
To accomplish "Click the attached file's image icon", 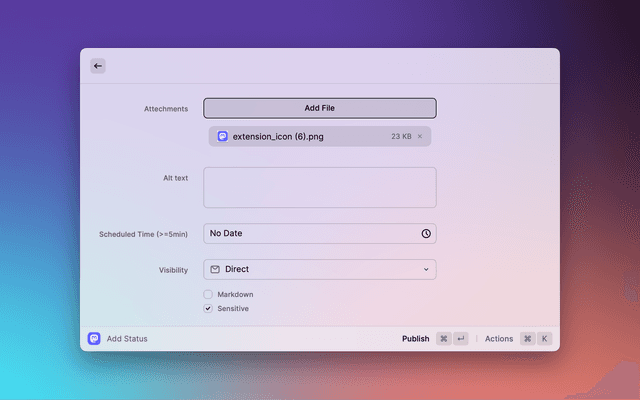I will (223, 136).
